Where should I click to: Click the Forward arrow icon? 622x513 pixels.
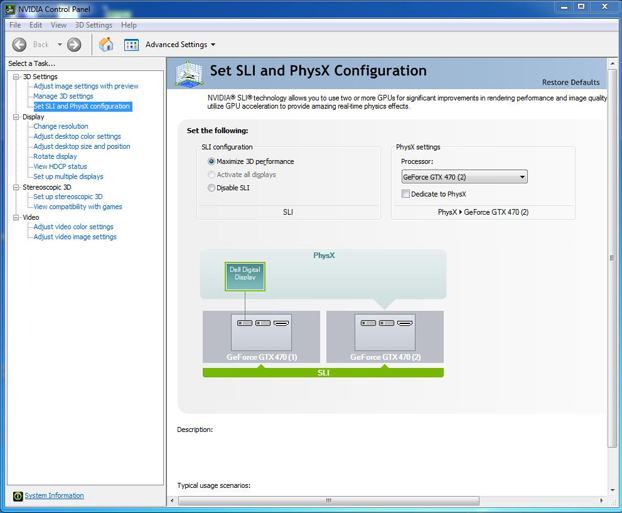pos(74,44)
